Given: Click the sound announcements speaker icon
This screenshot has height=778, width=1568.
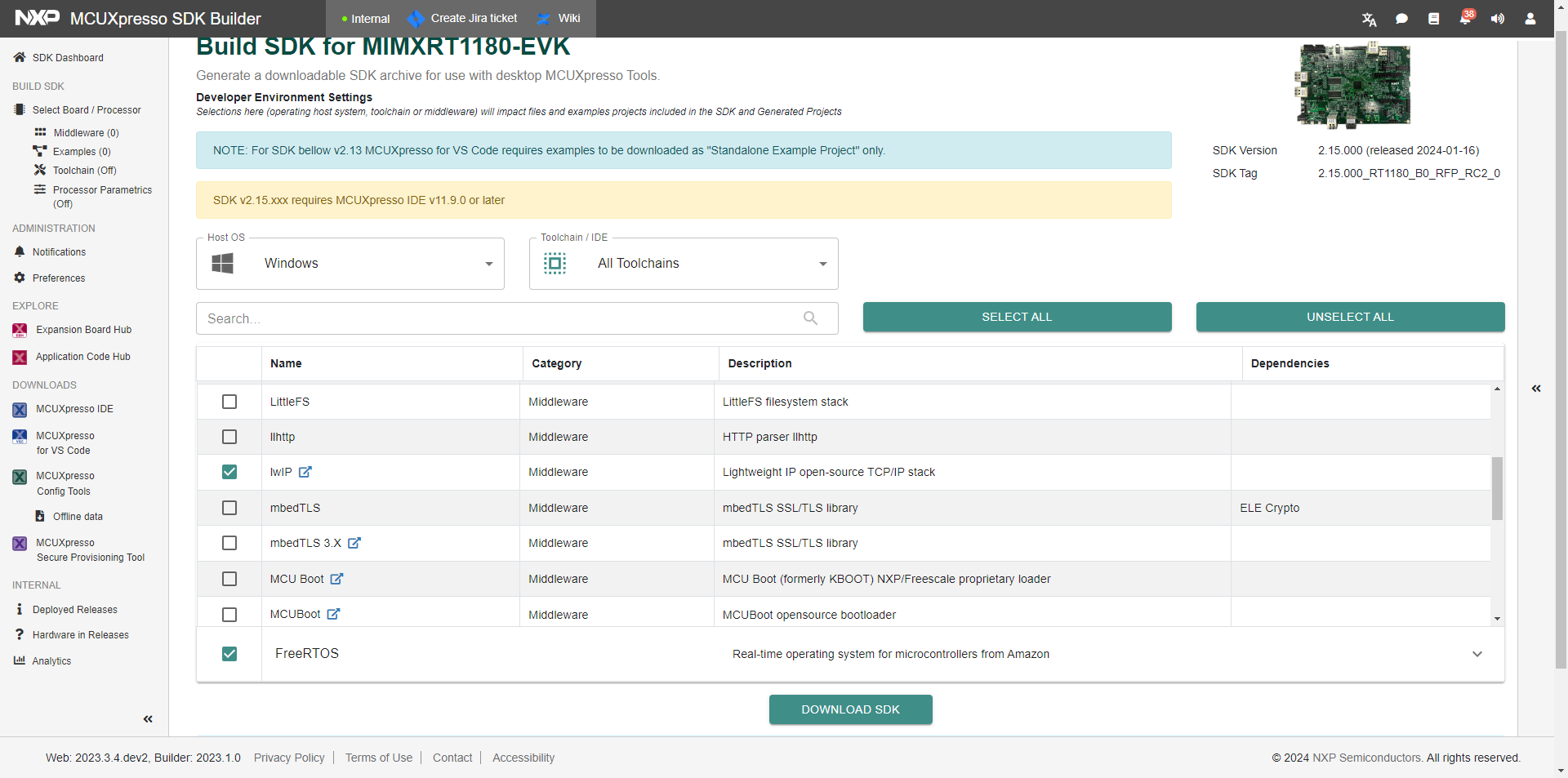Looking at the screenshot, I should (x=1497, y=19).
